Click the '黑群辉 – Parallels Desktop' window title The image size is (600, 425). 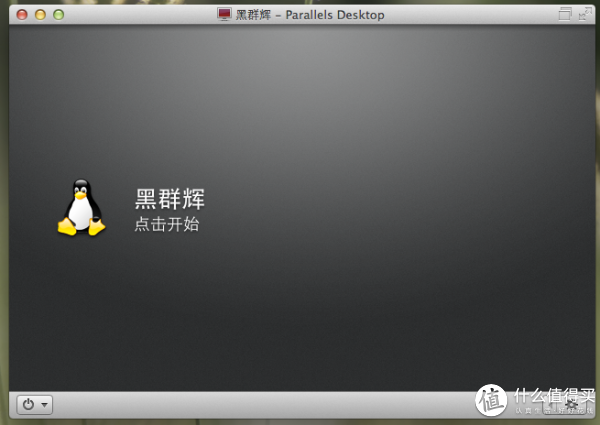(310, 15)
